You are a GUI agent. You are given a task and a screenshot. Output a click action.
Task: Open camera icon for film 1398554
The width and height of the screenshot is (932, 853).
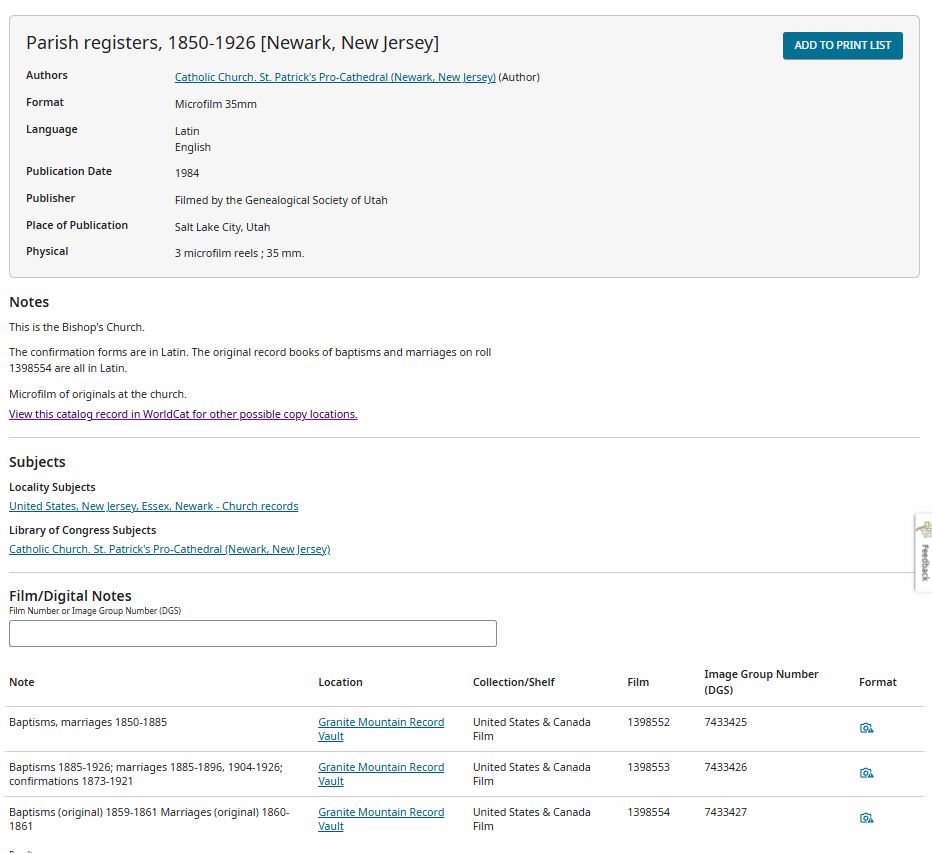(866, 818)
